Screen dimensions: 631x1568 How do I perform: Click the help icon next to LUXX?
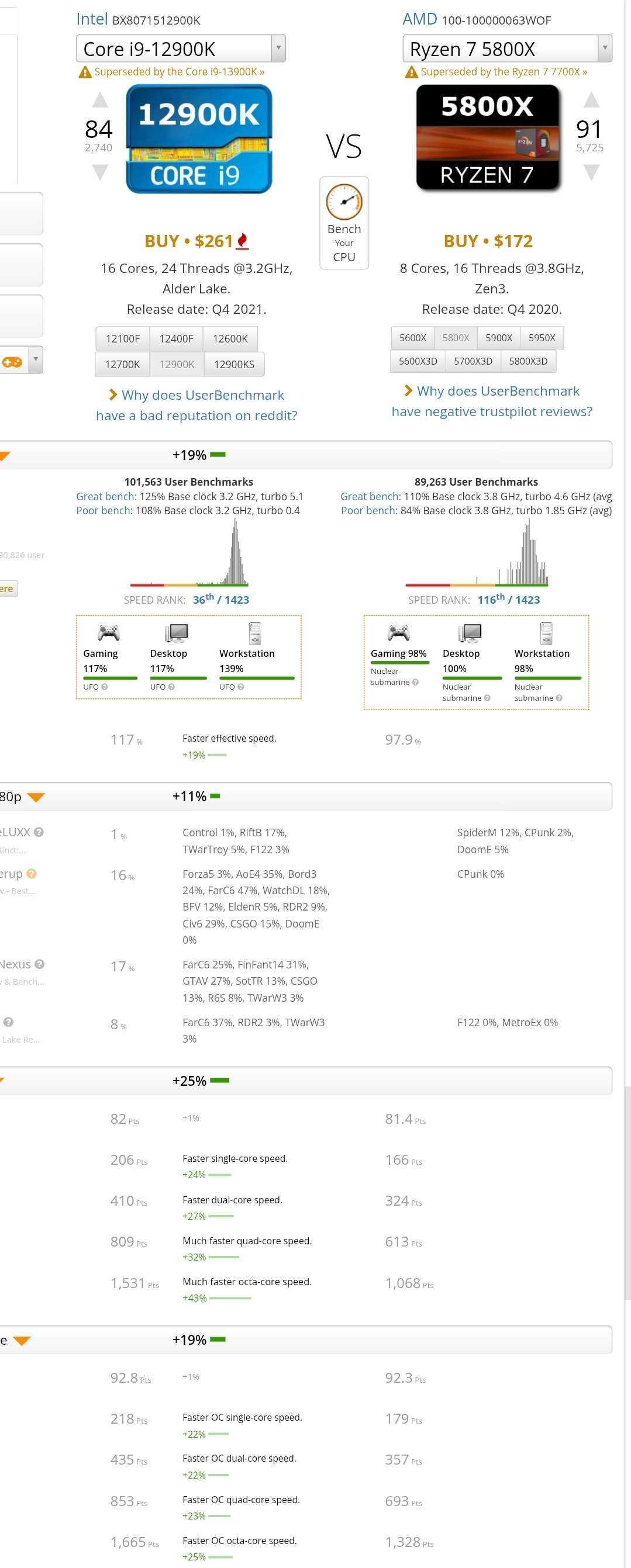pyautogui.click(x=39, y=832)
